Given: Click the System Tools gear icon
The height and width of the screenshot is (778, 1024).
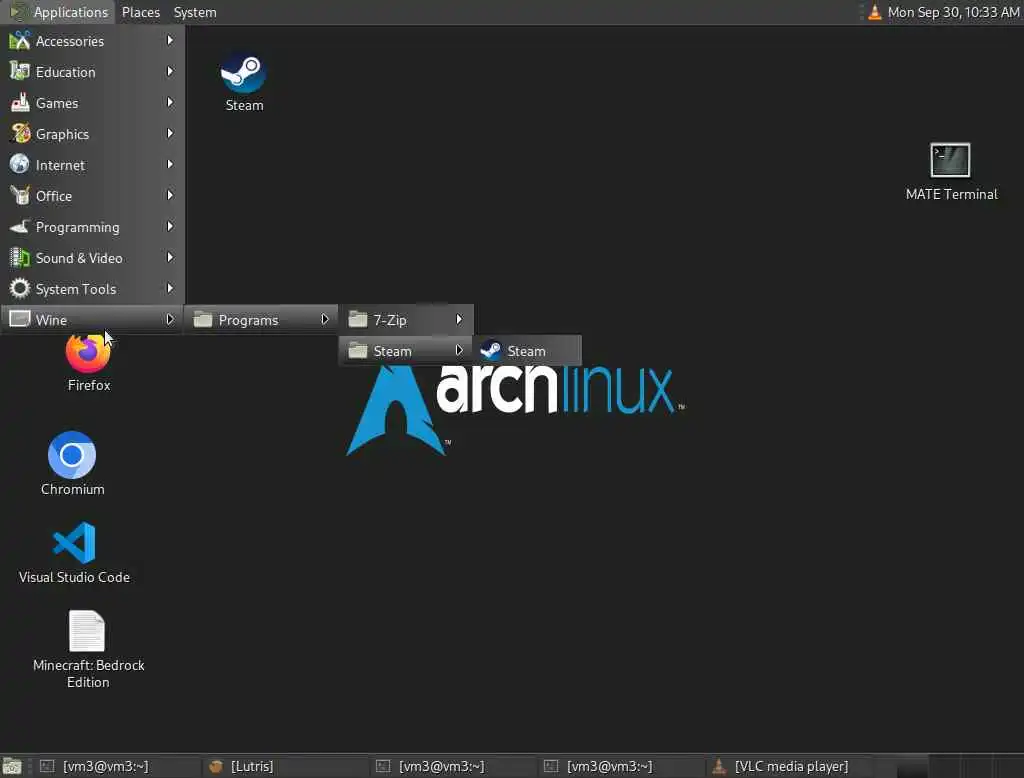Looking at the screenshot, I should pyautogui.click(x=20, y=288).
